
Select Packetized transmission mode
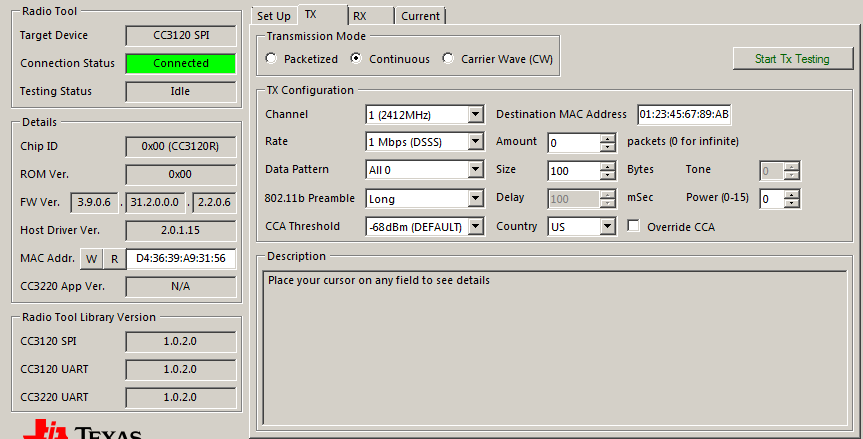302,59
